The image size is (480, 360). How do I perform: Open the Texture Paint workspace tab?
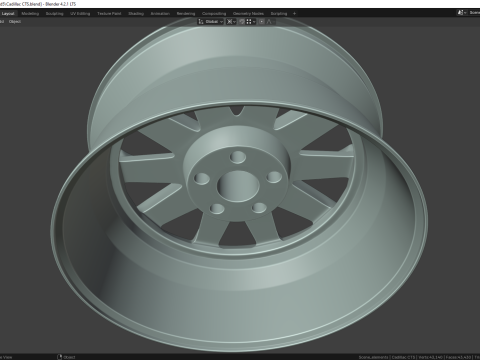pos(109,14)
